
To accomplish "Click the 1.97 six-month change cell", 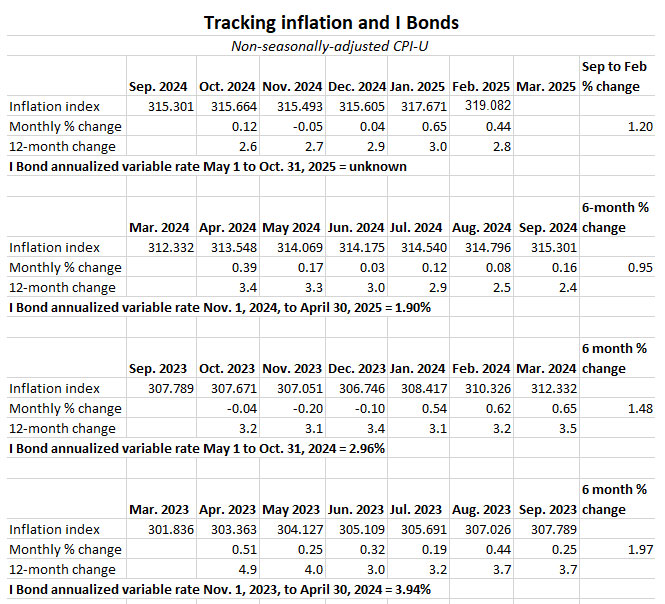I will pos(634,550).
